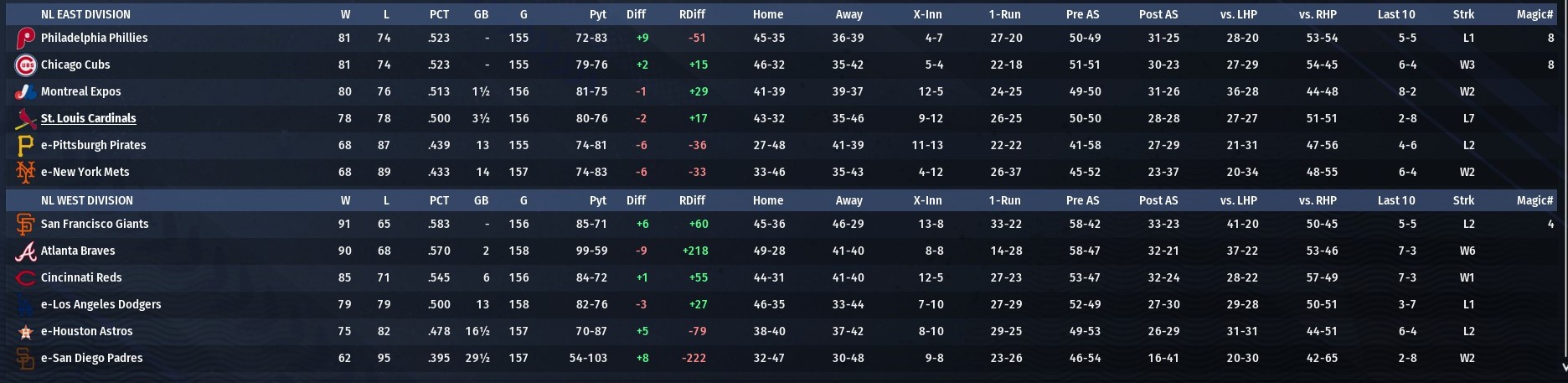Click the Cincinnati Reds logo icon

26,278
